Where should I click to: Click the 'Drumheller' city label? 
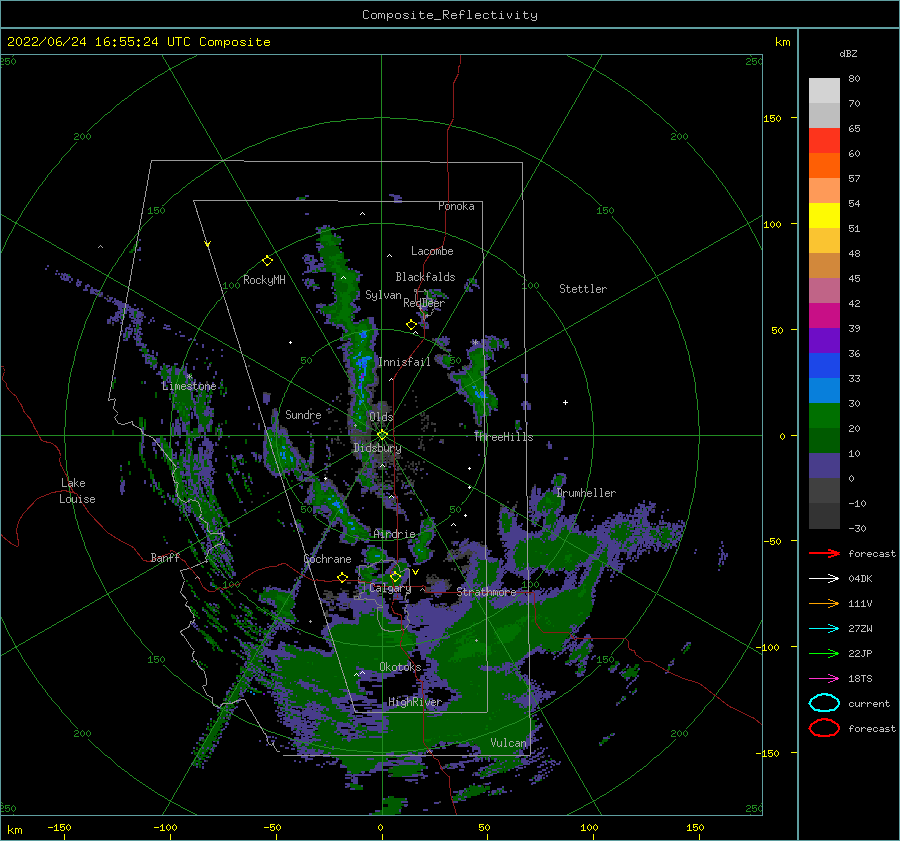point(586,493)
